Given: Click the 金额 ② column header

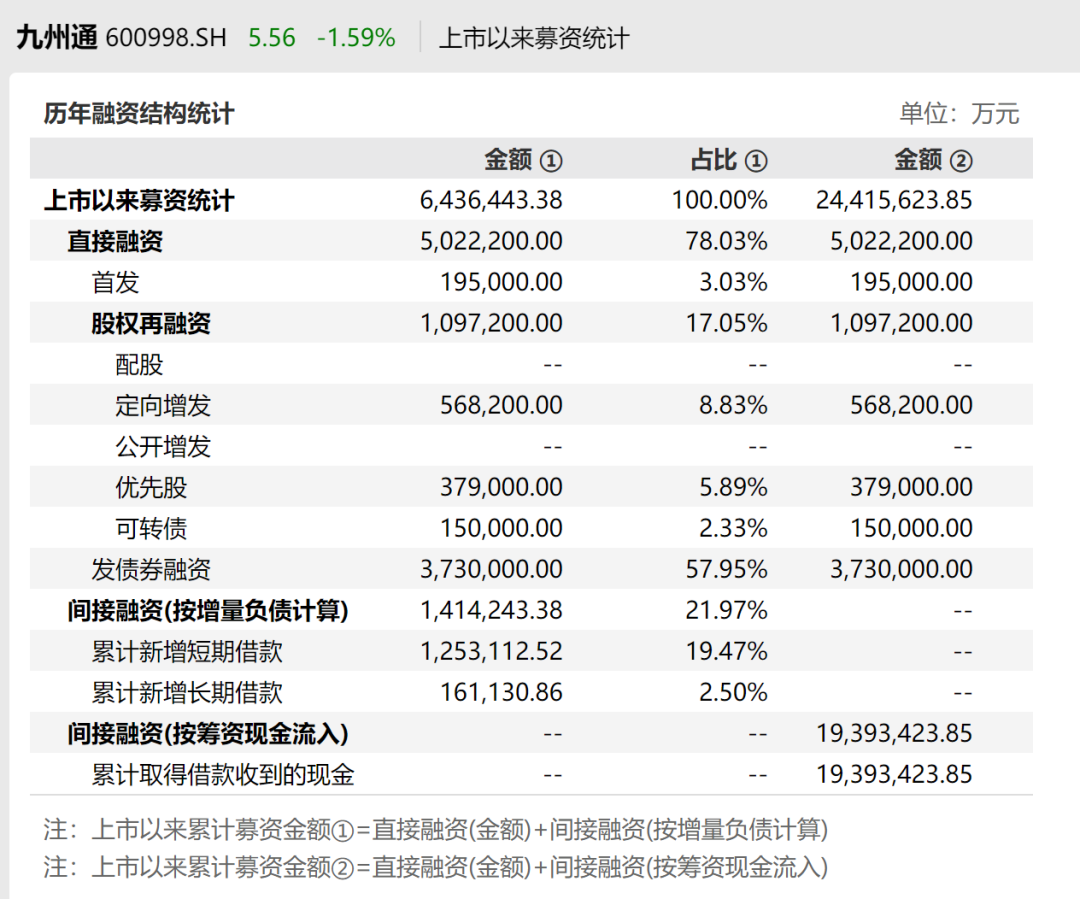Looking at the screenshot, I should point(933,160).
